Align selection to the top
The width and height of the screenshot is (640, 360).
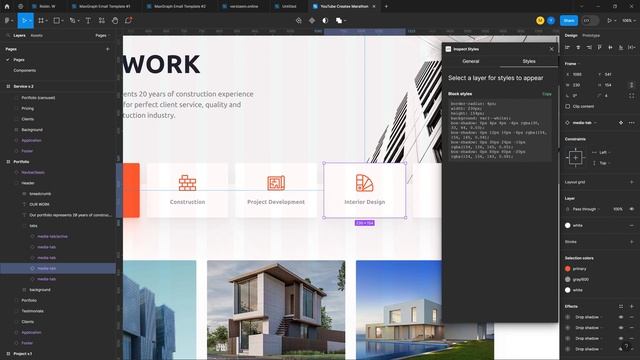tap(600, 47)
